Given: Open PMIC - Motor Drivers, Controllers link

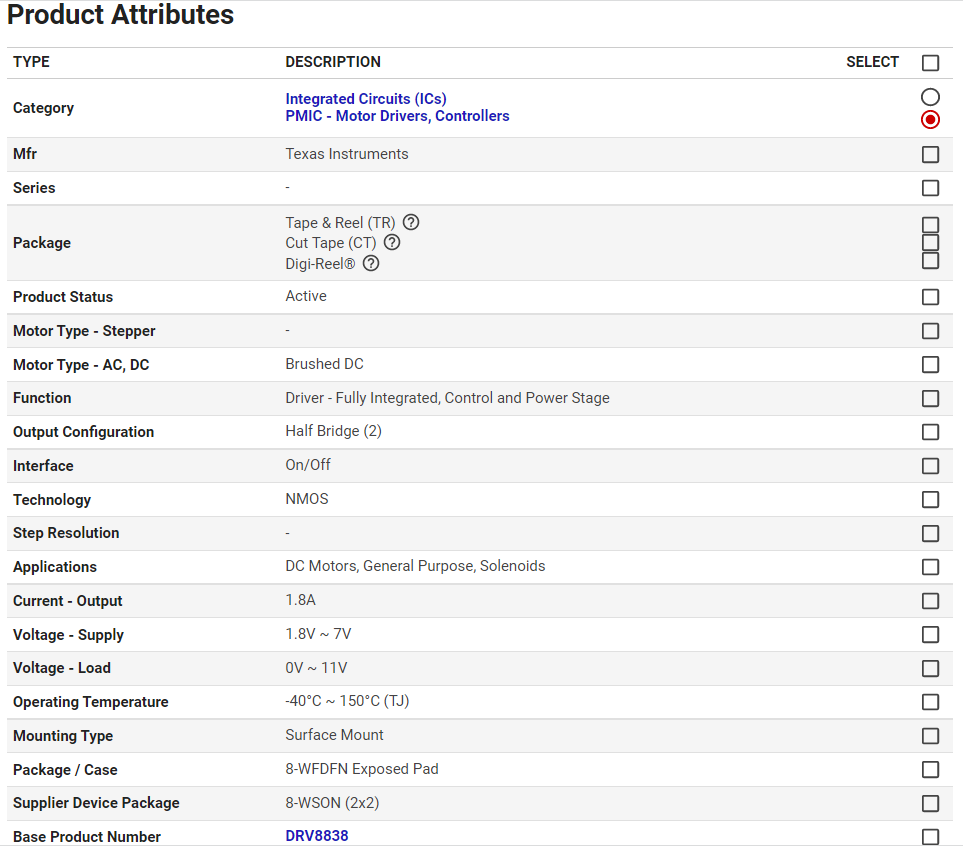Looking at the screenshot, I should tap(397, 116).
